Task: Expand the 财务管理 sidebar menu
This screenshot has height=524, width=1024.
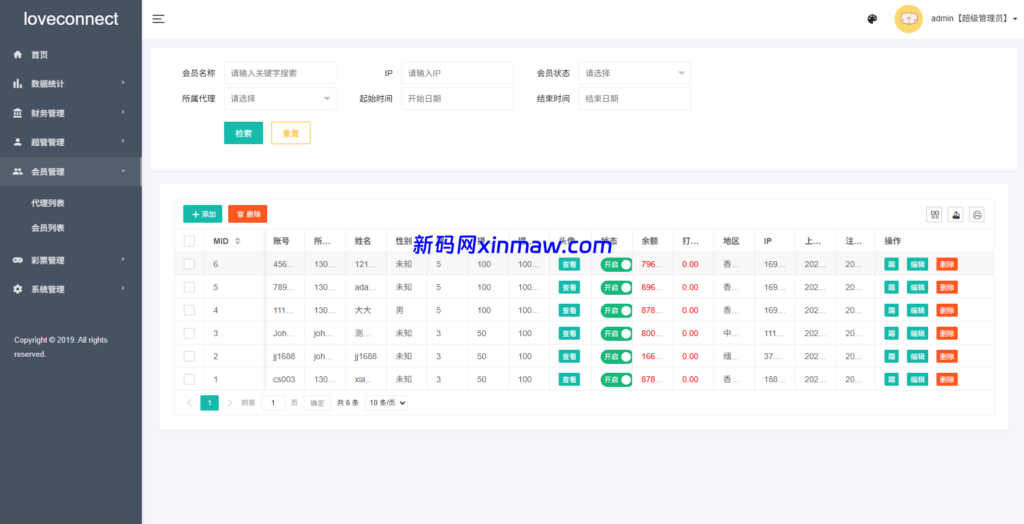Action: pos(71,113)
